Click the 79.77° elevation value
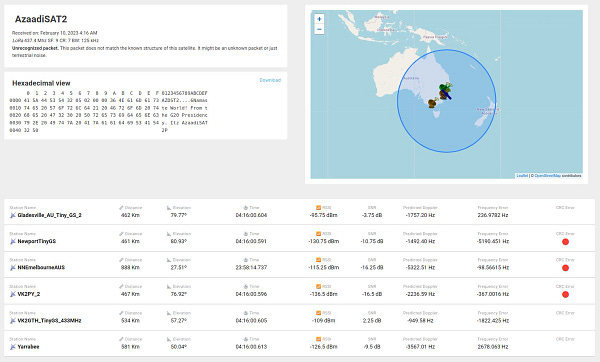600x362 pixels. (x=178, y=215)
